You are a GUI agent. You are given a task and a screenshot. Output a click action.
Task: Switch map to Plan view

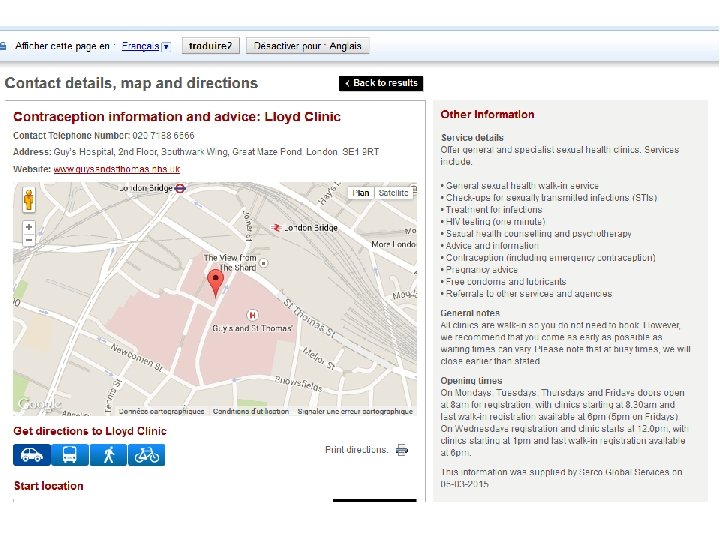[361, 193]
